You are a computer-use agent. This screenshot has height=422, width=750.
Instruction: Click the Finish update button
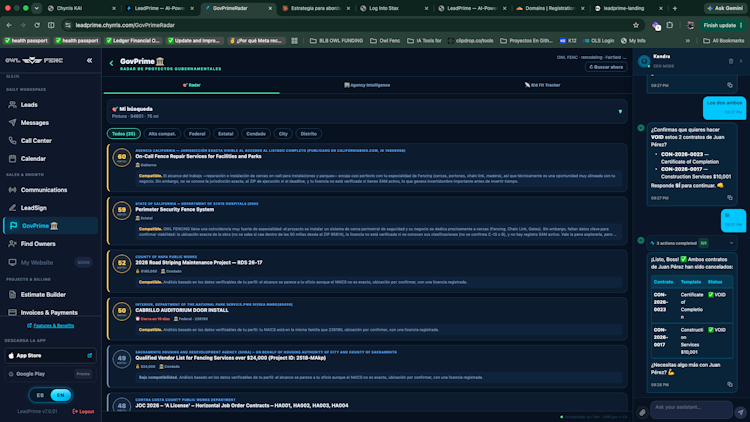coord(722,25)
